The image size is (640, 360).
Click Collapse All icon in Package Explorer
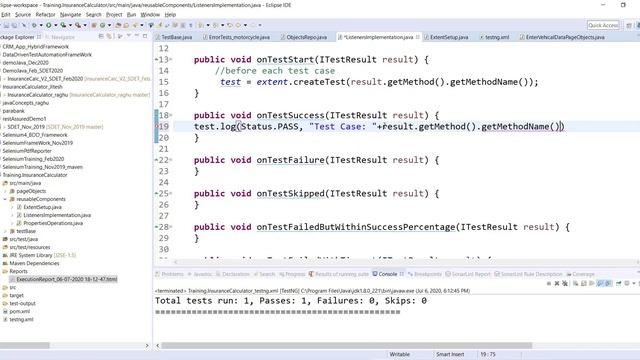pos(101,37)
